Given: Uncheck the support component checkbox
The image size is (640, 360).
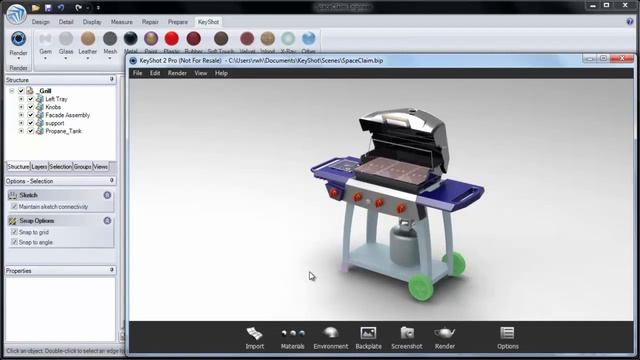Looking at the screenshot, I should 31,123.
